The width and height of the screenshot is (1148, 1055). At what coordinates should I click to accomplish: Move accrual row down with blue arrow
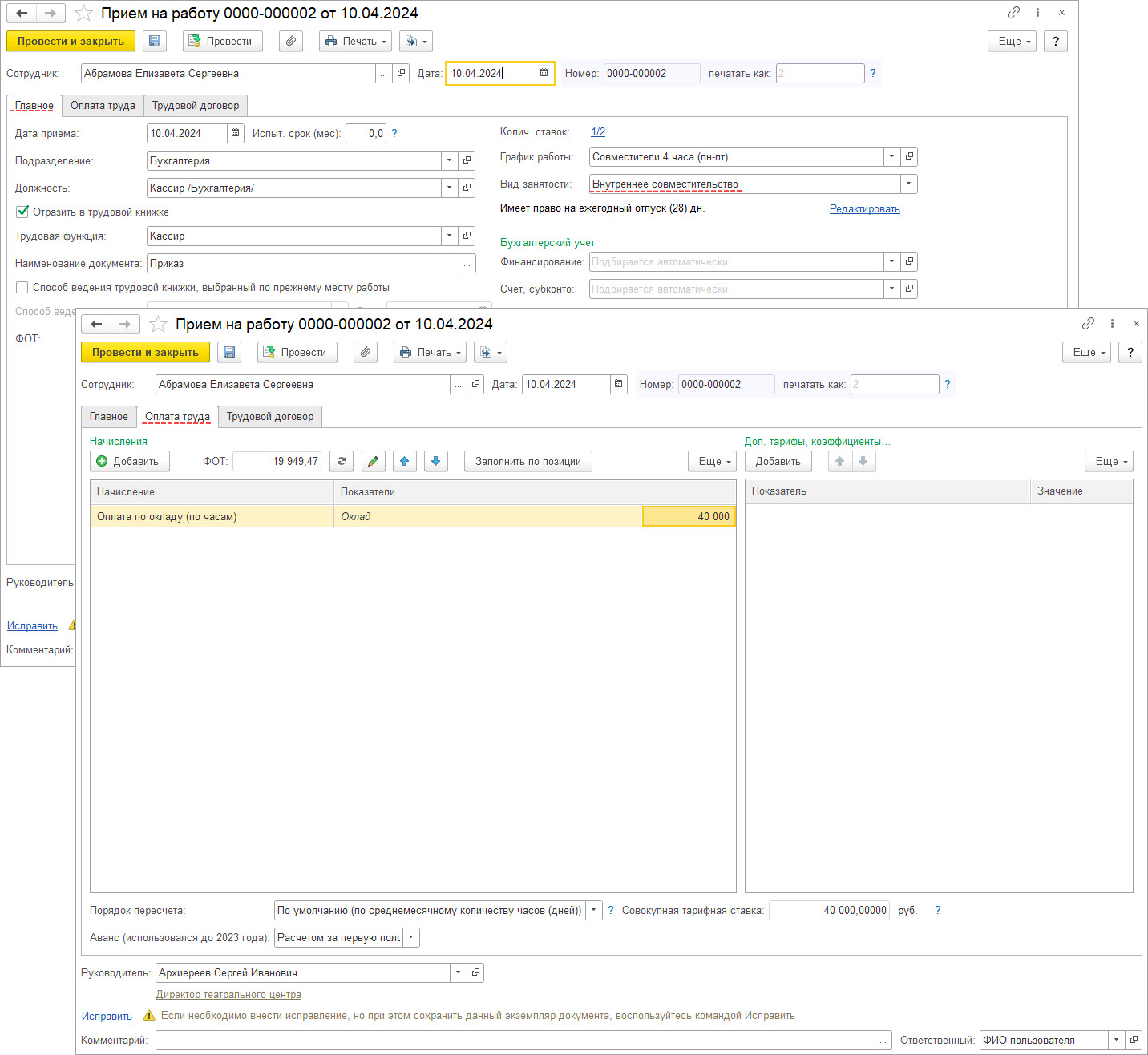point(435,461)
